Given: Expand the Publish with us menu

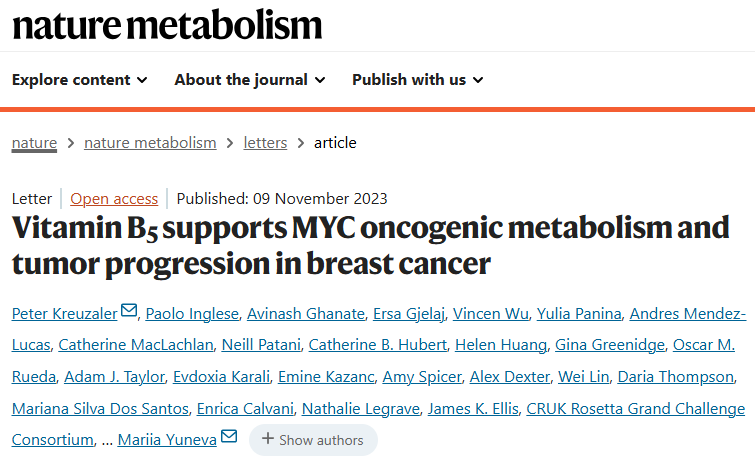Looking at the screenshot, I should [x=418, y=80].
